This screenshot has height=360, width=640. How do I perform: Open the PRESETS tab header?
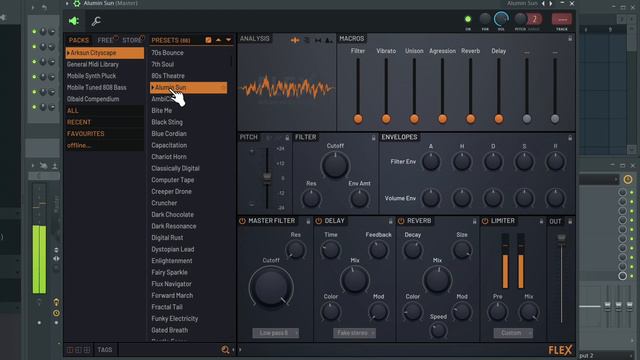[x=171, y=40]
